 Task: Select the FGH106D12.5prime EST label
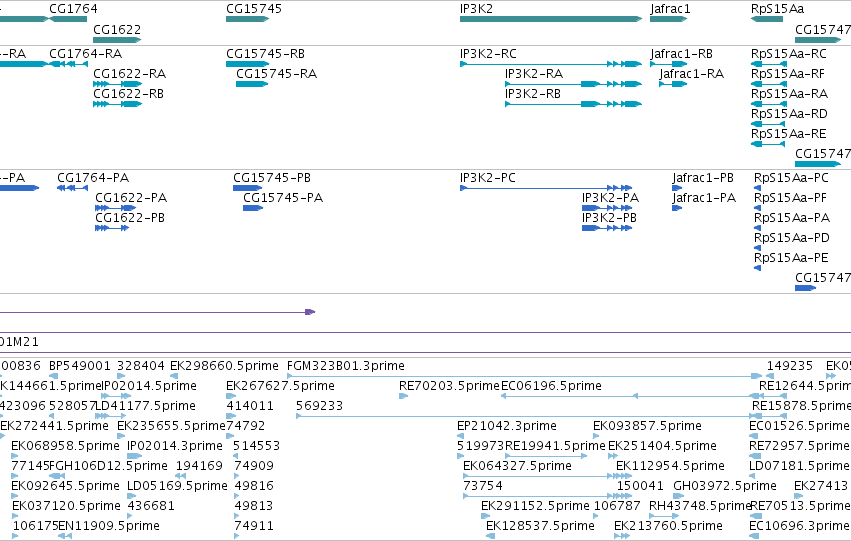point(109,466)
